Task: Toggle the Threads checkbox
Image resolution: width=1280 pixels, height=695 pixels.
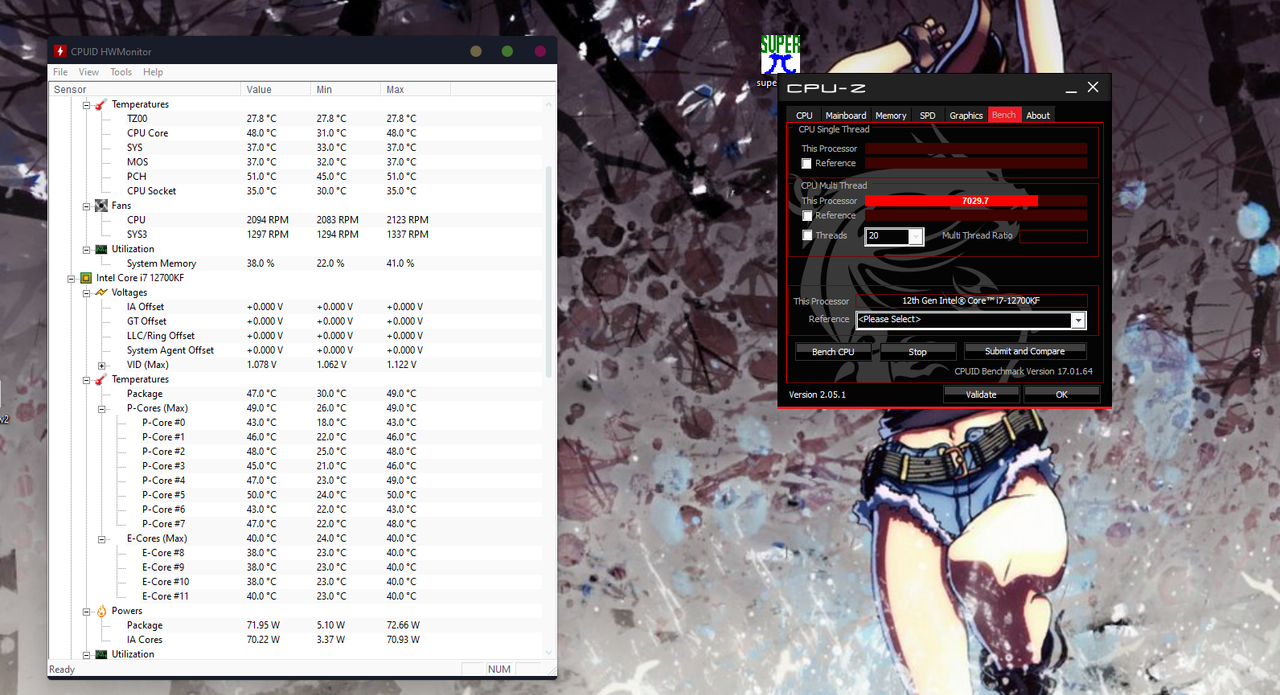Action: click(807, 236)
